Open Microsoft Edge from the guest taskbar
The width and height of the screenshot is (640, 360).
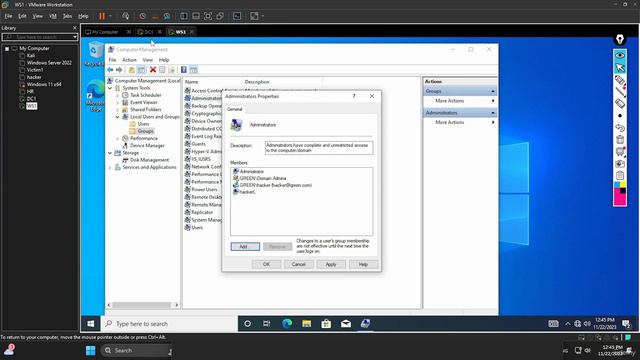[x=287, y=324]
